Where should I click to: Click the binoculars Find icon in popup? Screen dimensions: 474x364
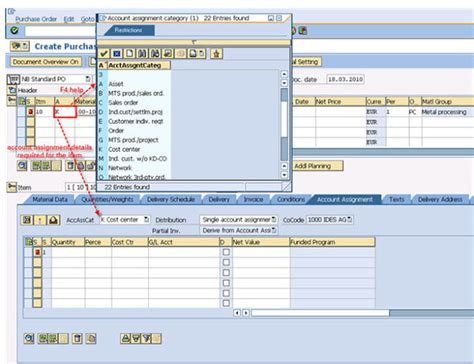[x=142, y=53]
